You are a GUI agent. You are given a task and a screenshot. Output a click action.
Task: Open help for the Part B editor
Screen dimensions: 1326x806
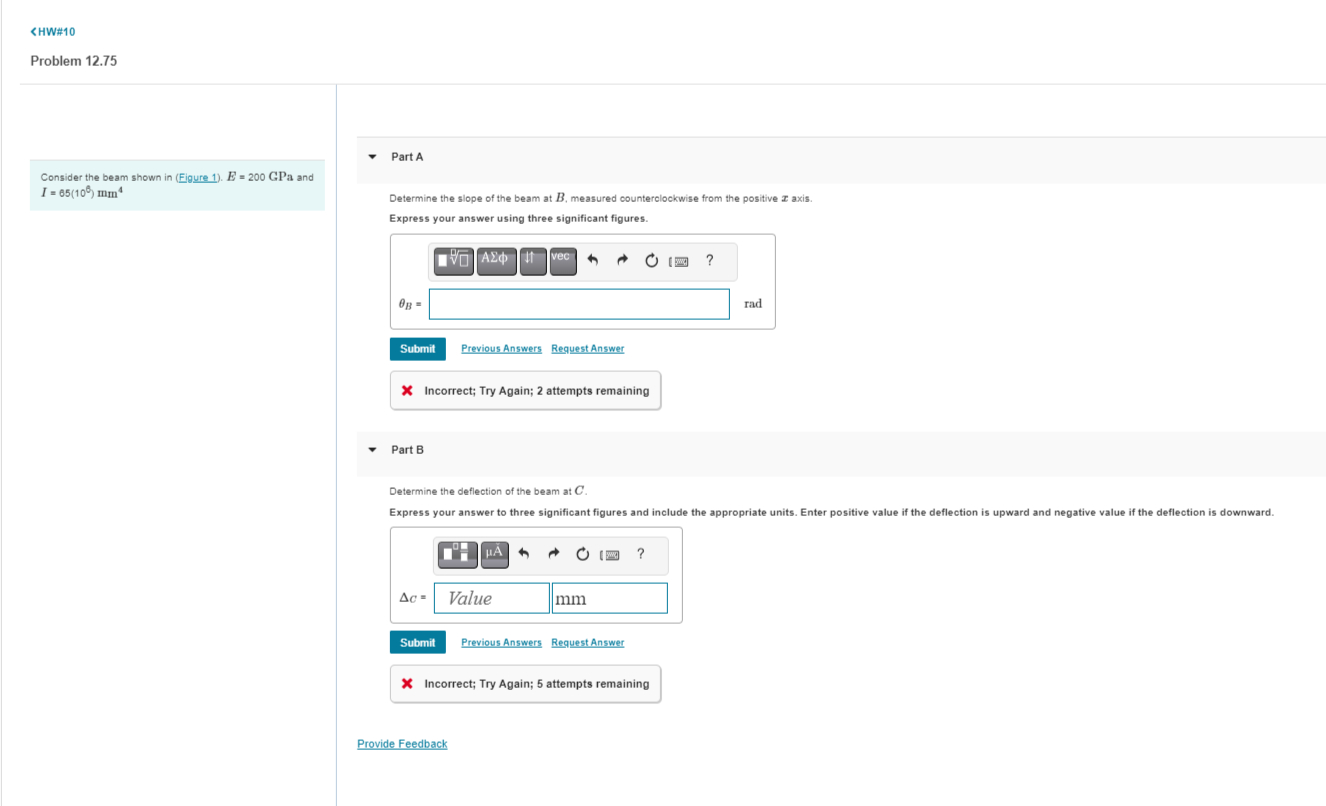(640, 553)
